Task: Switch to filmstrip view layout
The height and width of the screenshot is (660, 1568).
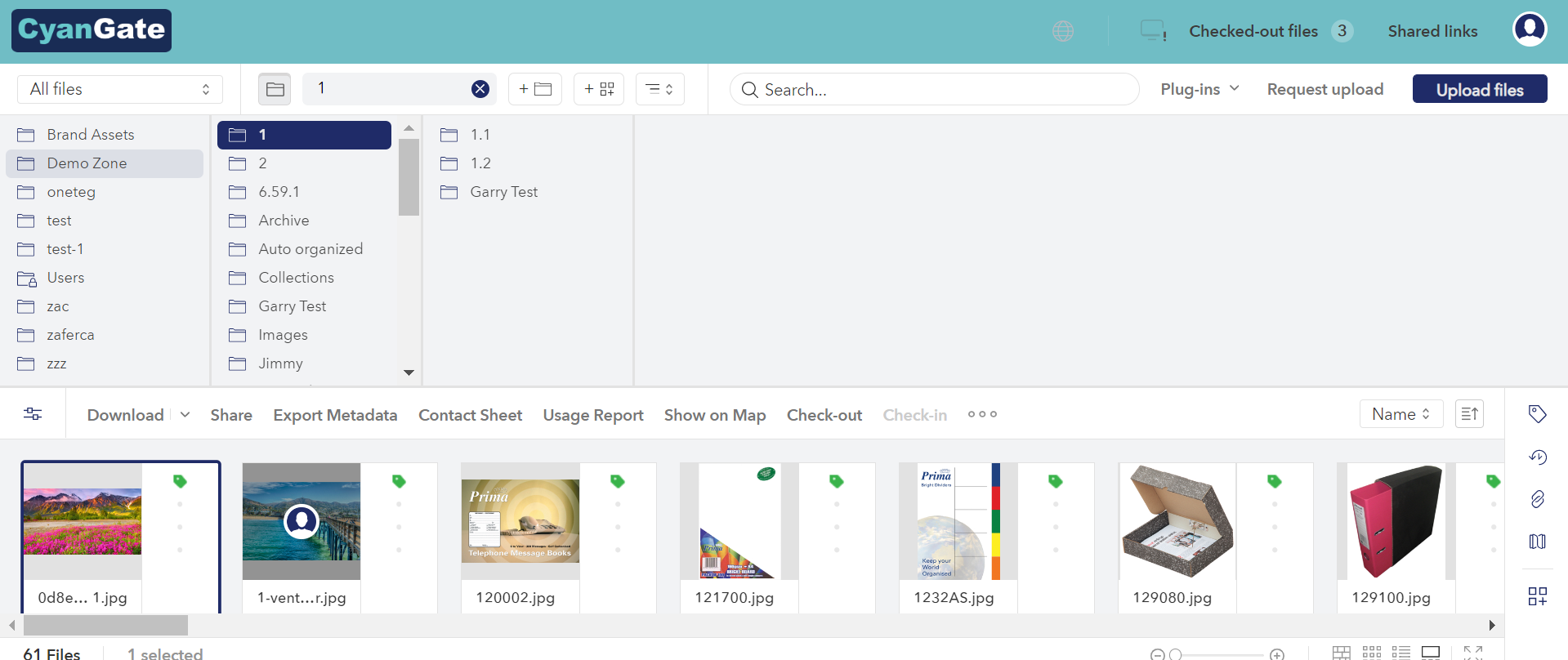Action: pos(1430,652)
